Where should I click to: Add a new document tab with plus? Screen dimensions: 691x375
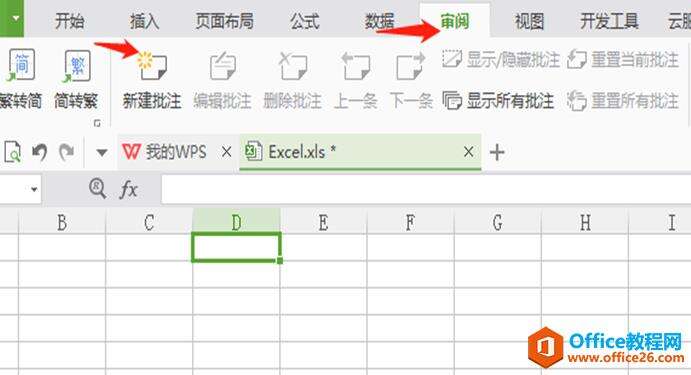point(497,152)
